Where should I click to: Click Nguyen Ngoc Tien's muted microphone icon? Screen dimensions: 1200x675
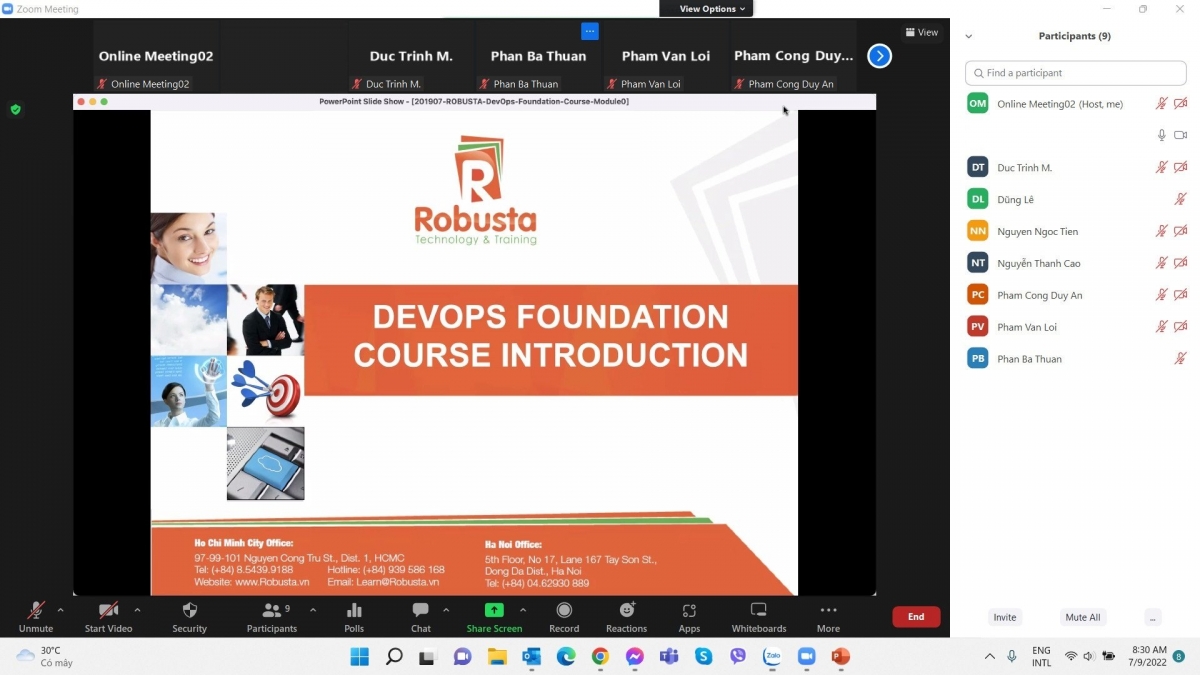click(1162, 232)
